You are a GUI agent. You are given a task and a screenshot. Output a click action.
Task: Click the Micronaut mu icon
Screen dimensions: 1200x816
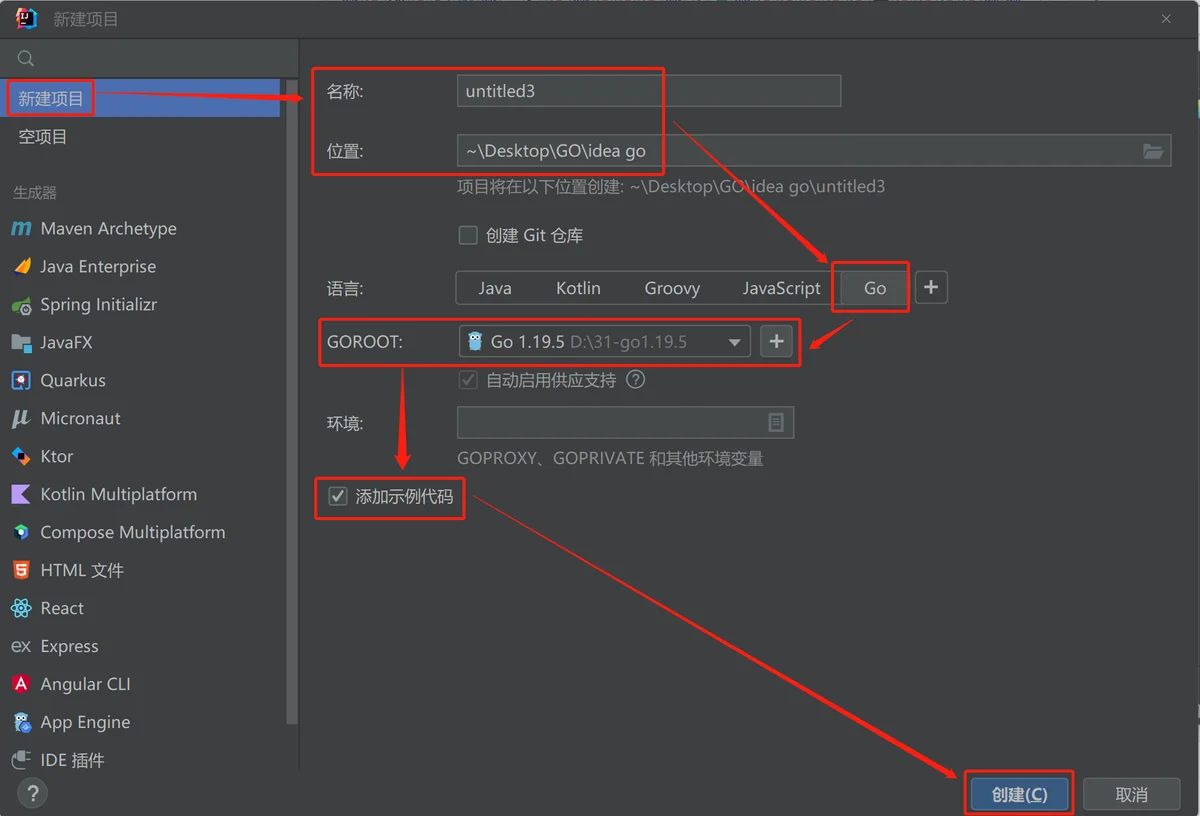coord(21,419)
